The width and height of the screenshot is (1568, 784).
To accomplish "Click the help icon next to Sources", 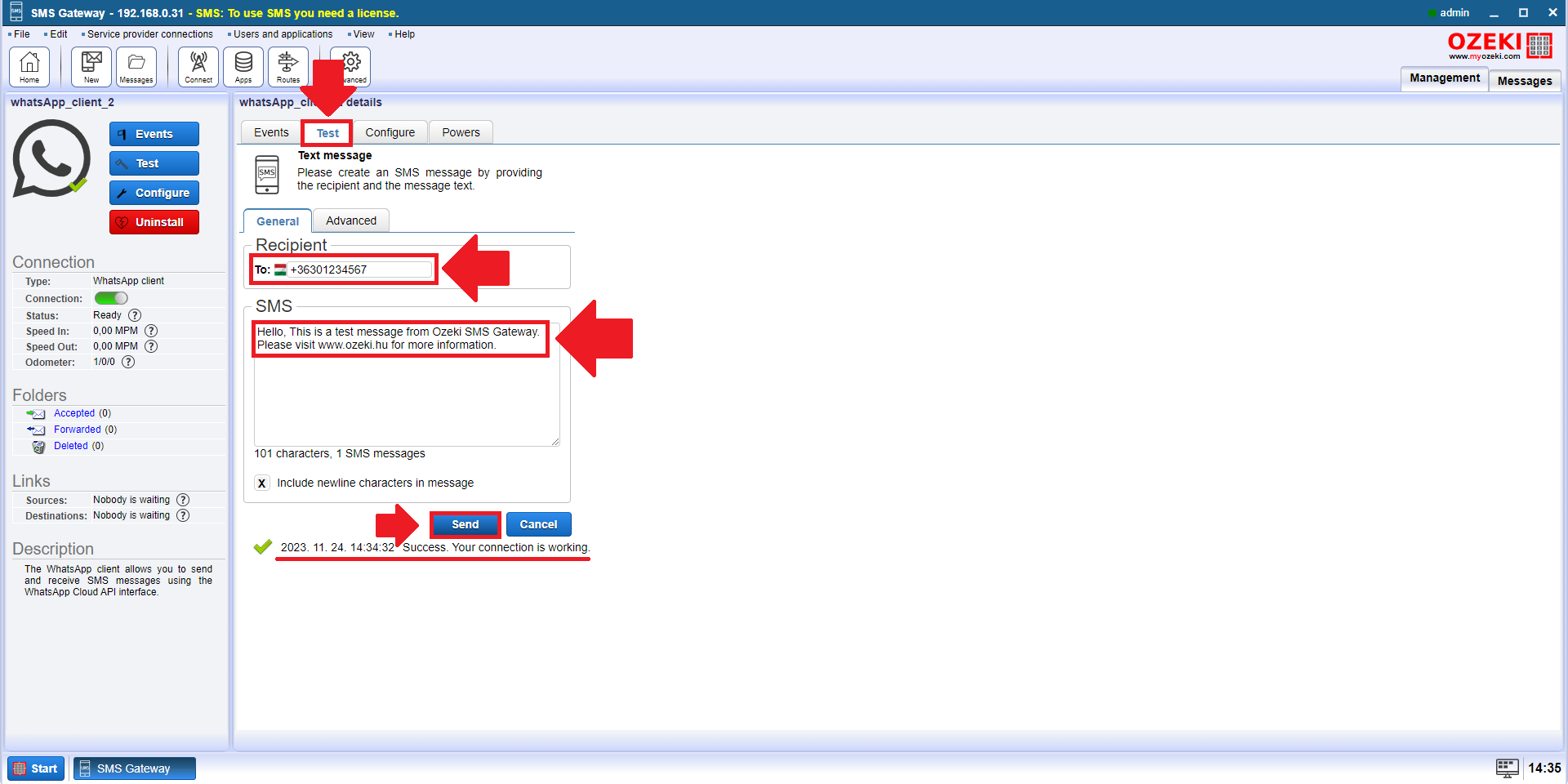I will pos(183,500).
